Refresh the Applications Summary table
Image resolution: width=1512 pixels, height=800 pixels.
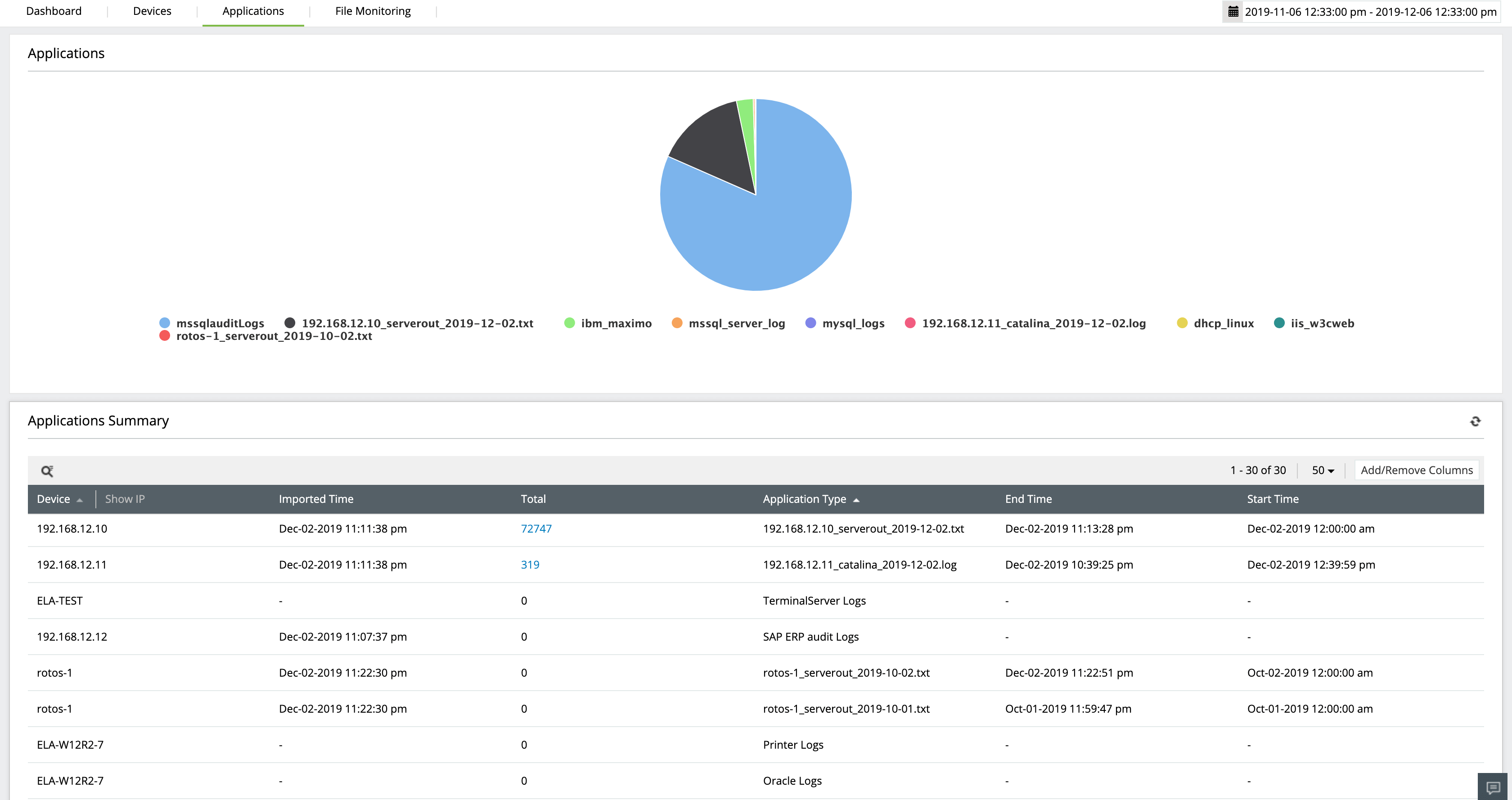coord(1475,421)
